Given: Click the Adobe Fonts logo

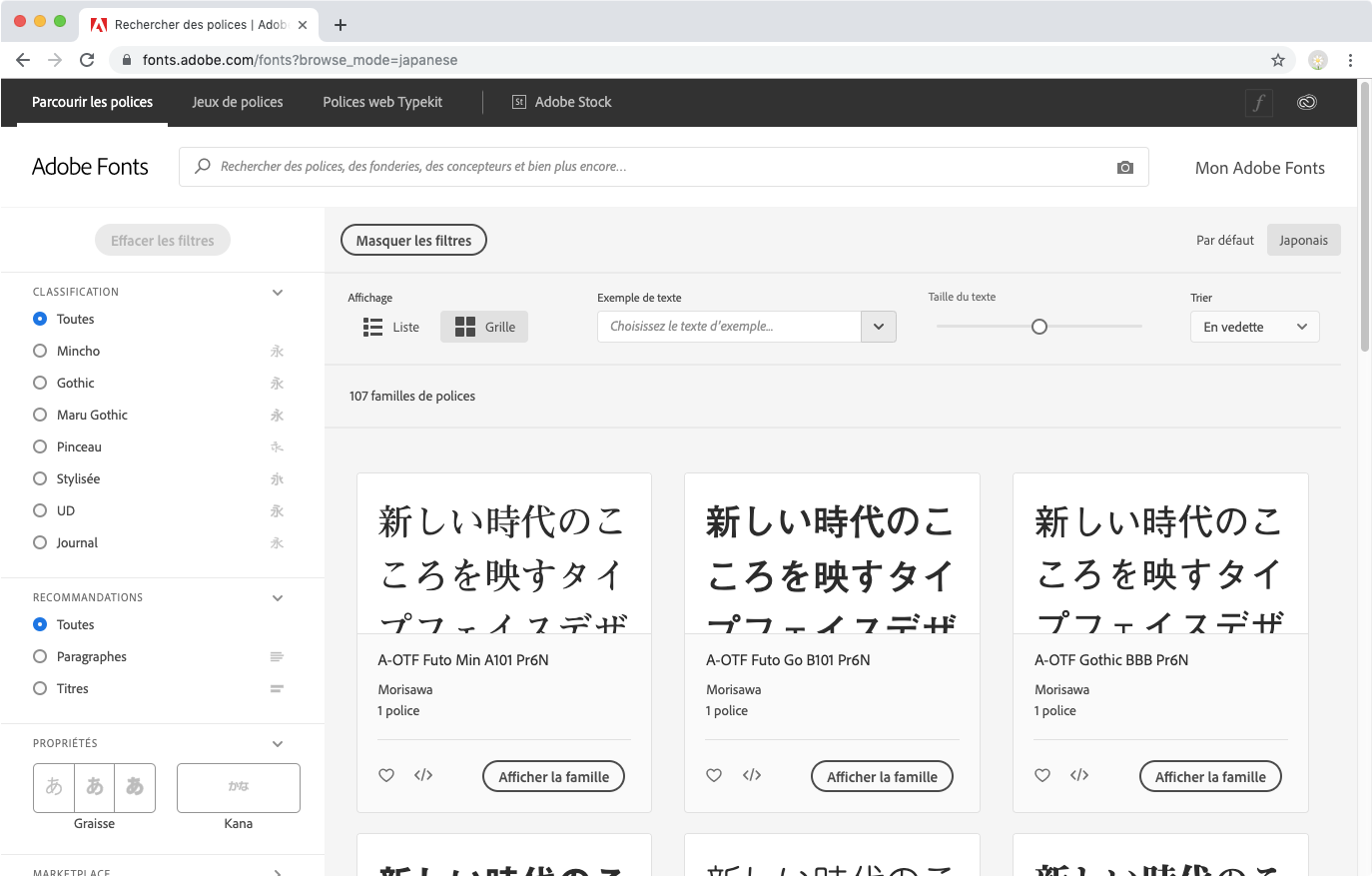Looking at the screenshot, I should (90, 167).
